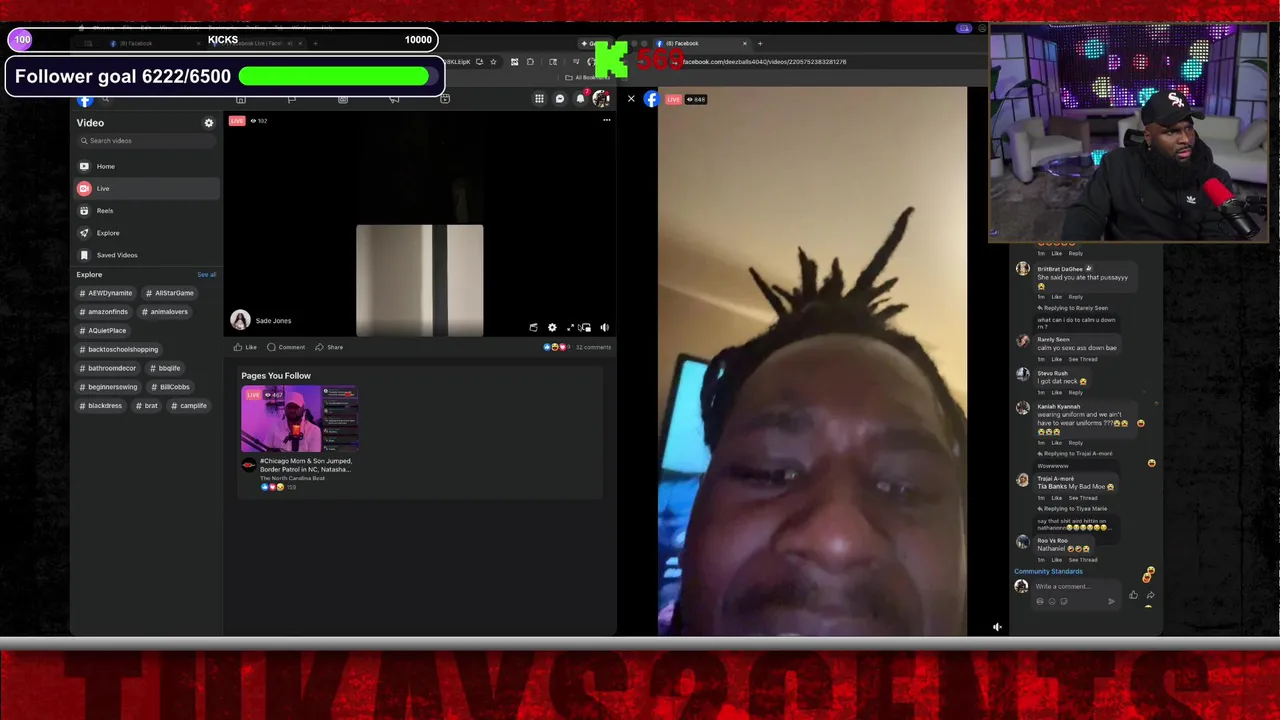Image resolution: width=1280 pixels, height=720 pixels.
Task: Like BrittBrat DaGhee's comment
Action: 1058,297
